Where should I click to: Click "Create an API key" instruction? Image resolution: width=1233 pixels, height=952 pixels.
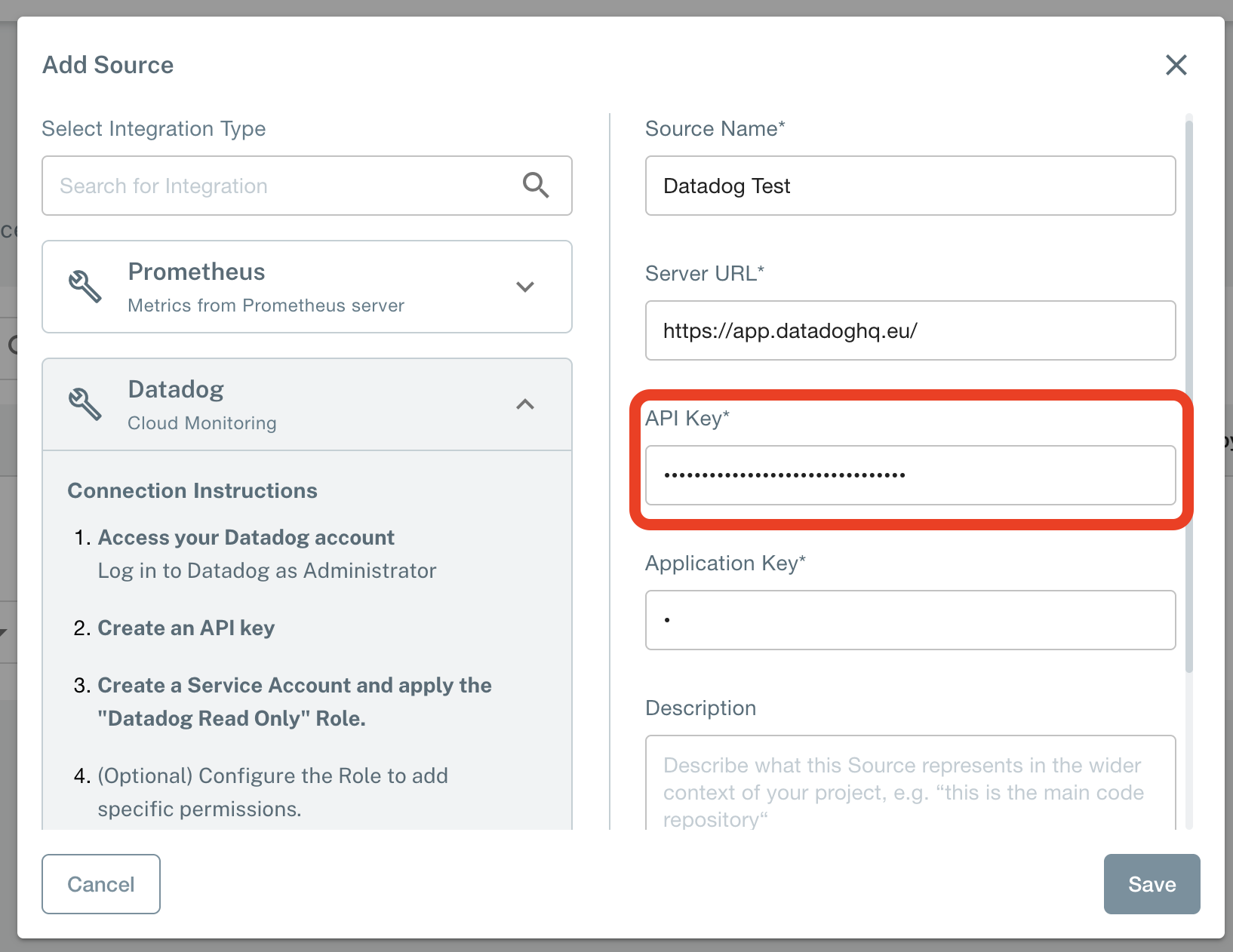point(186,628)
